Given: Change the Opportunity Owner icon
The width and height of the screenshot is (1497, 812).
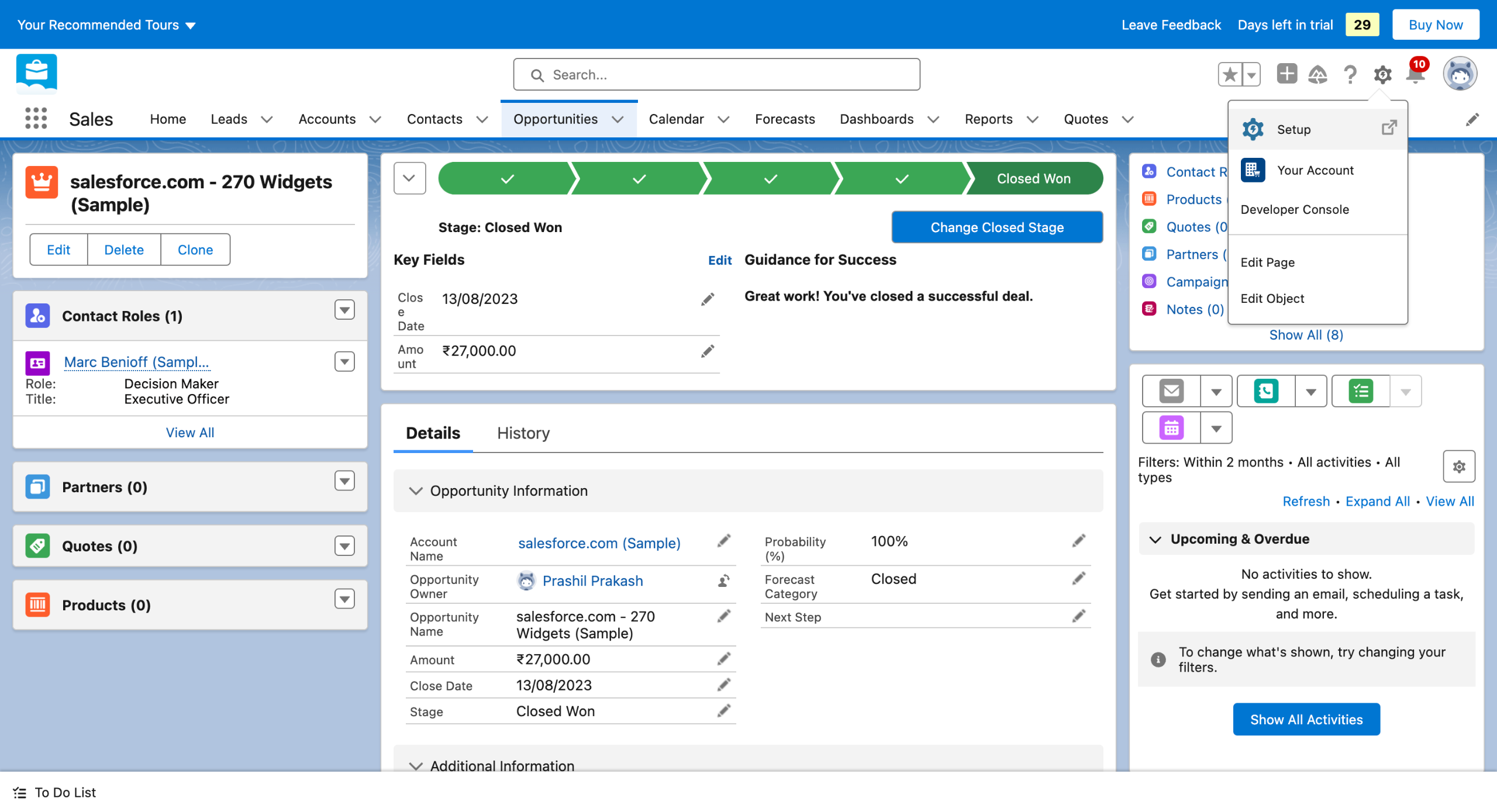Looking at the screenshot, I should tap(724, 581).
